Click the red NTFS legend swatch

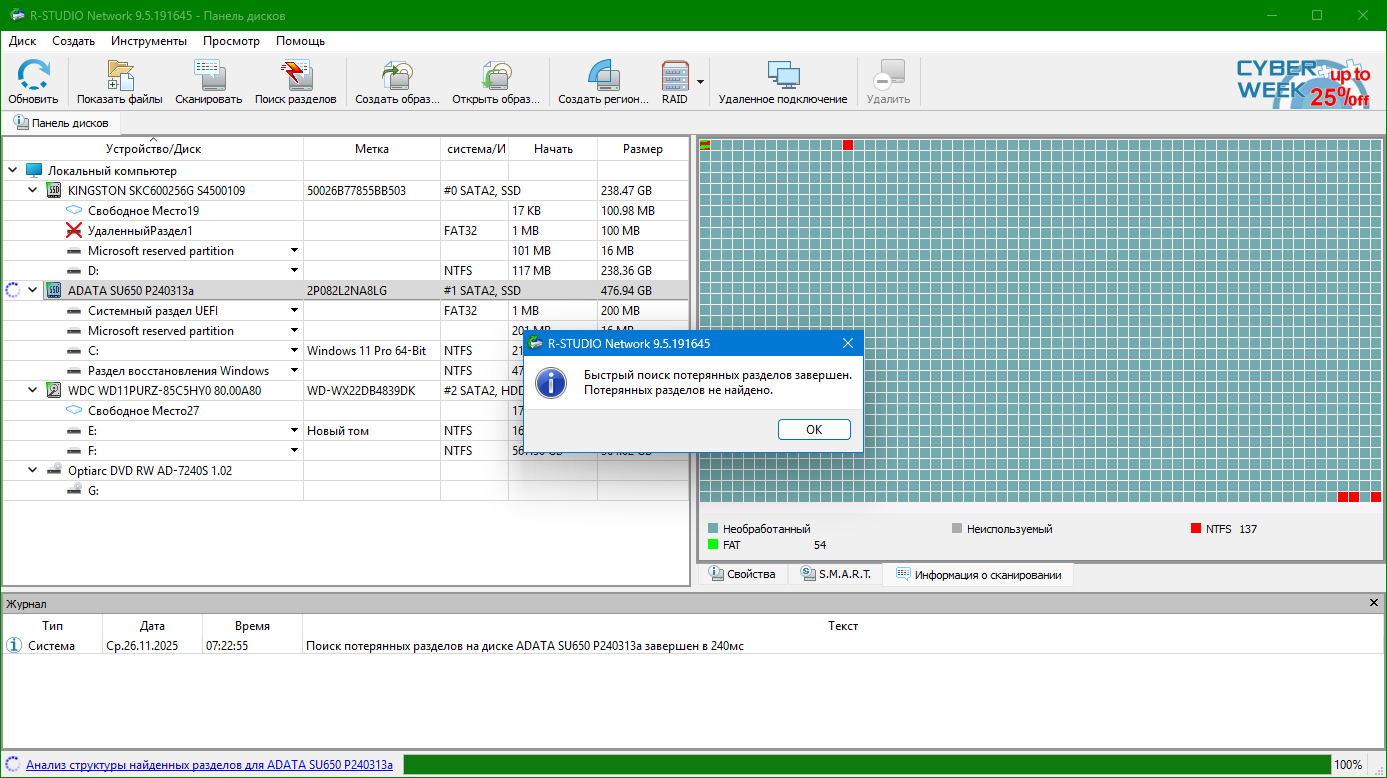[1195, 528]
